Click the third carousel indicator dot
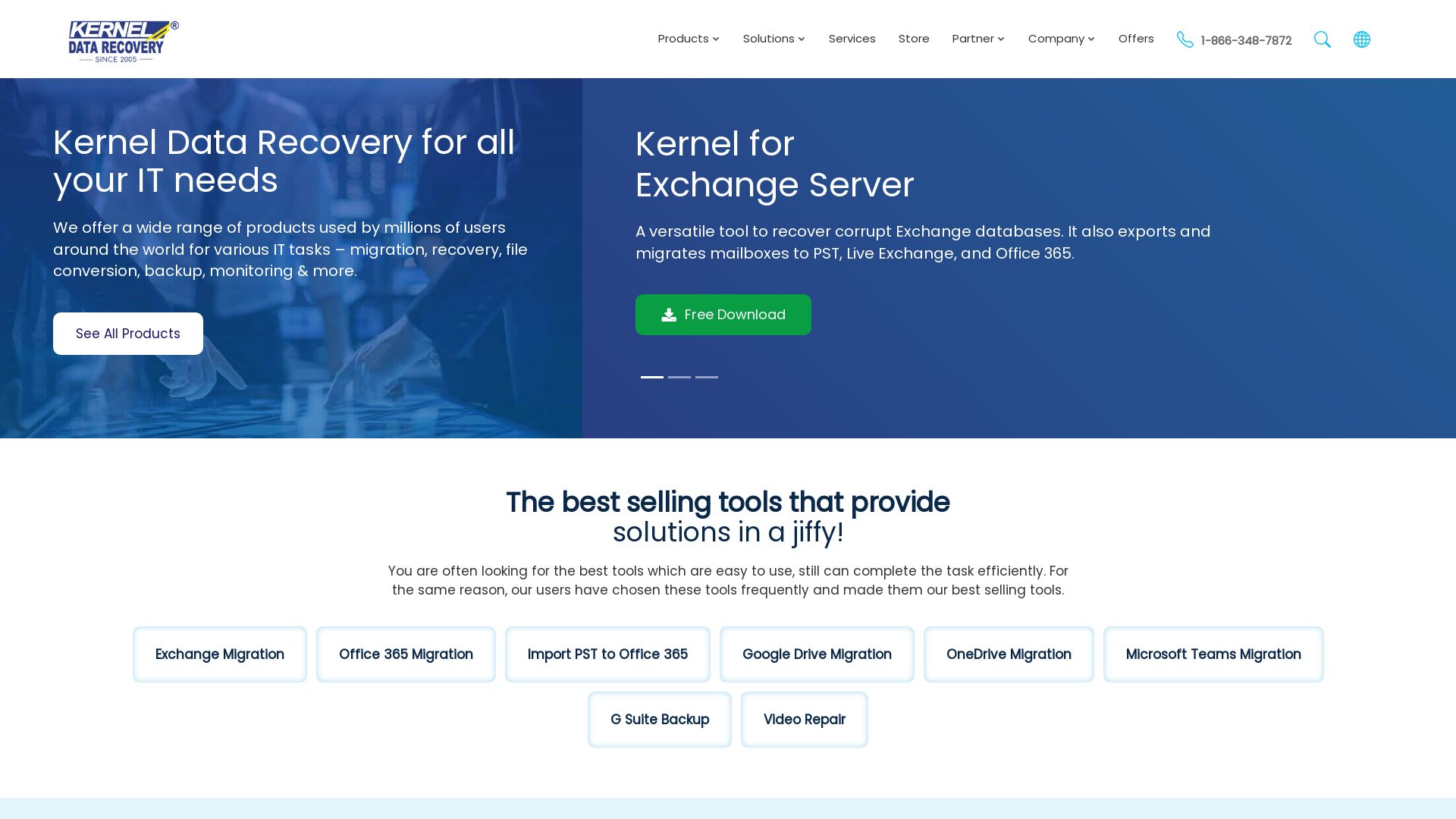 (x=706, y=377)
